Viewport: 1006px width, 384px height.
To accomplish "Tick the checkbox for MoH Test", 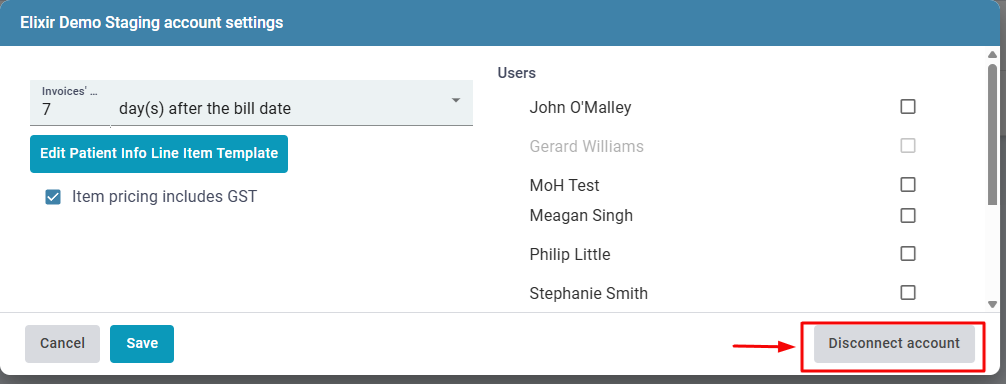I will pyautogui.click(x=907, y=185).
